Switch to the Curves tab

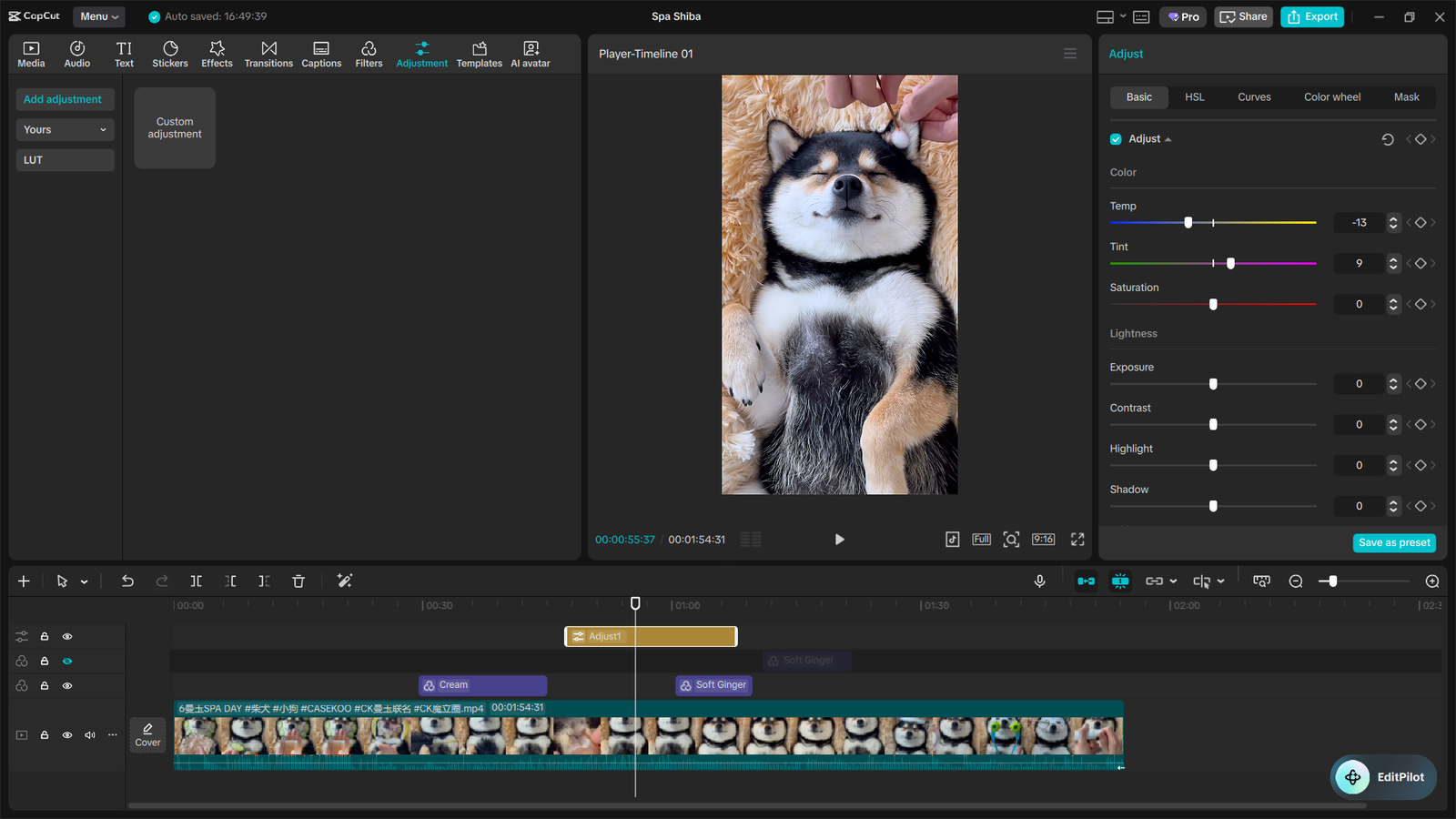point(1254,96)
